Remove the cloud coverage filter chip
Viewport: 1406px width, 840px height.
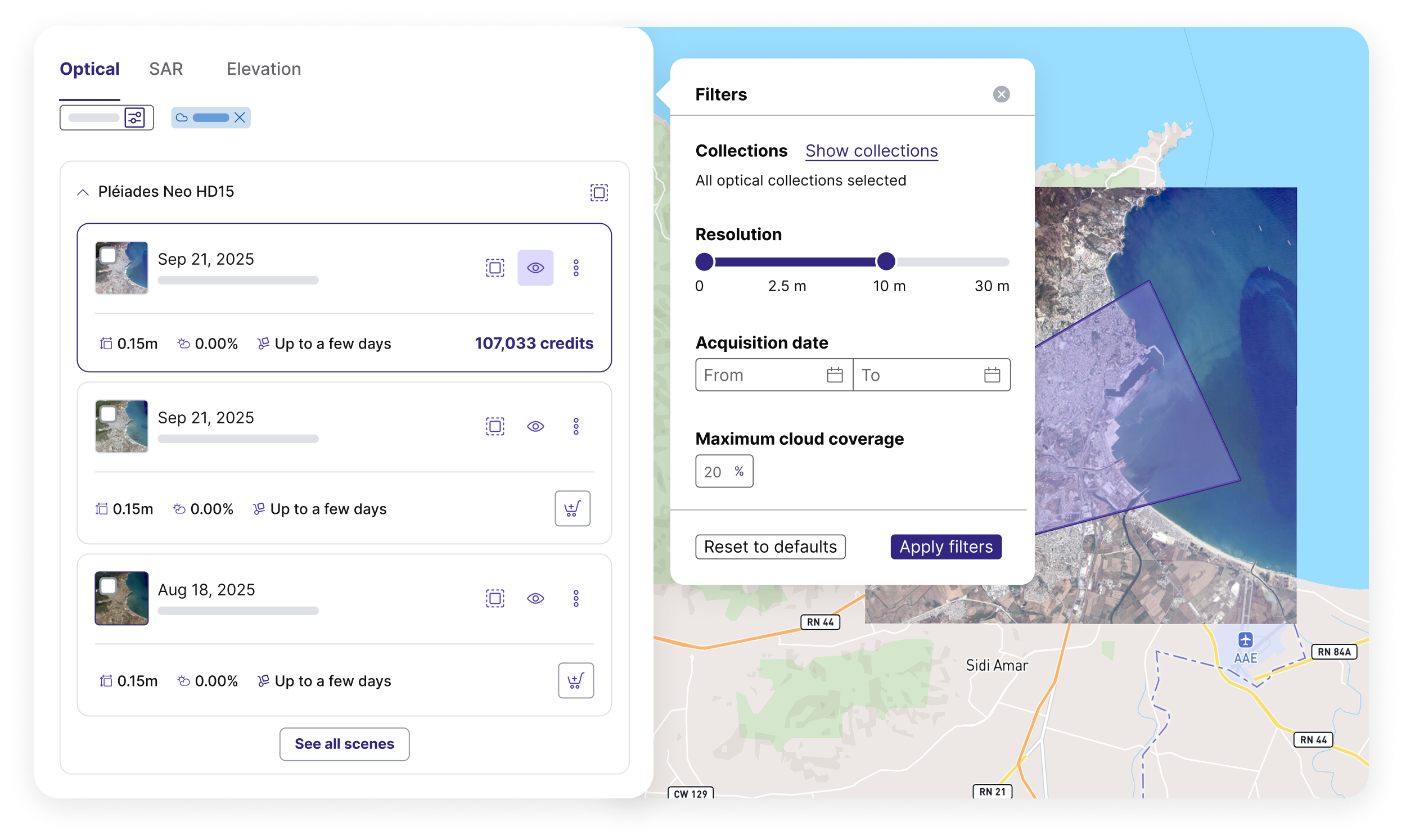(240, 118)
